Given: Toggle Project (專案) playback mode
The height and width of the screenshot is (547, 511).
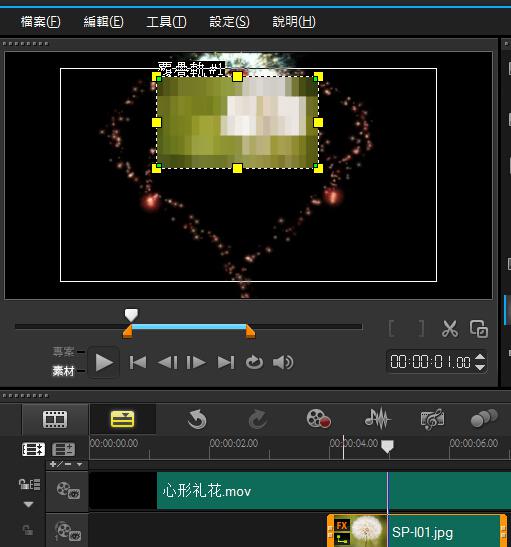Looking at the screenshot, I should point(63,352).
